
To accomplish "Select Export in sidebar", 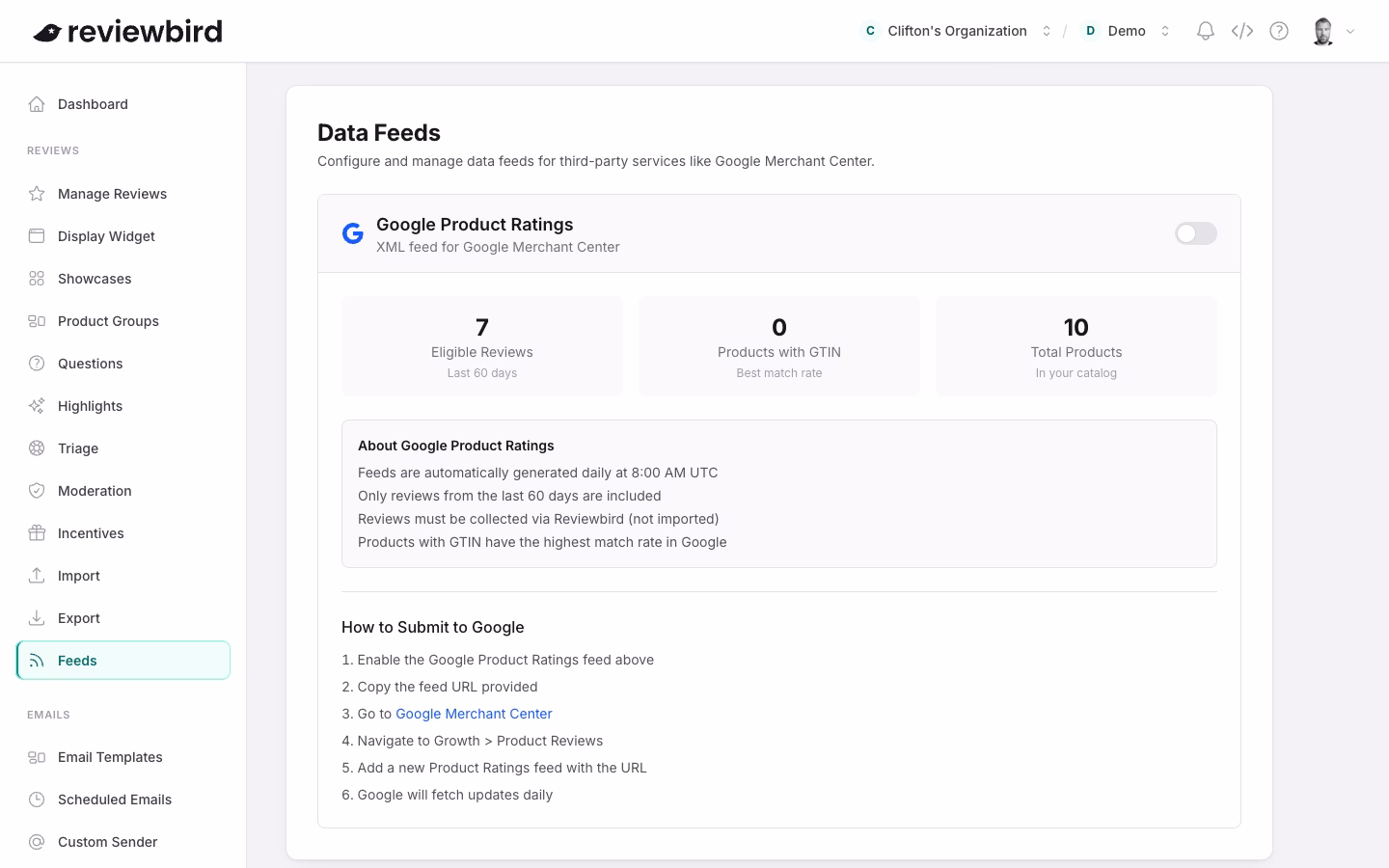I will pyautogui.click(x=123, y=618).
